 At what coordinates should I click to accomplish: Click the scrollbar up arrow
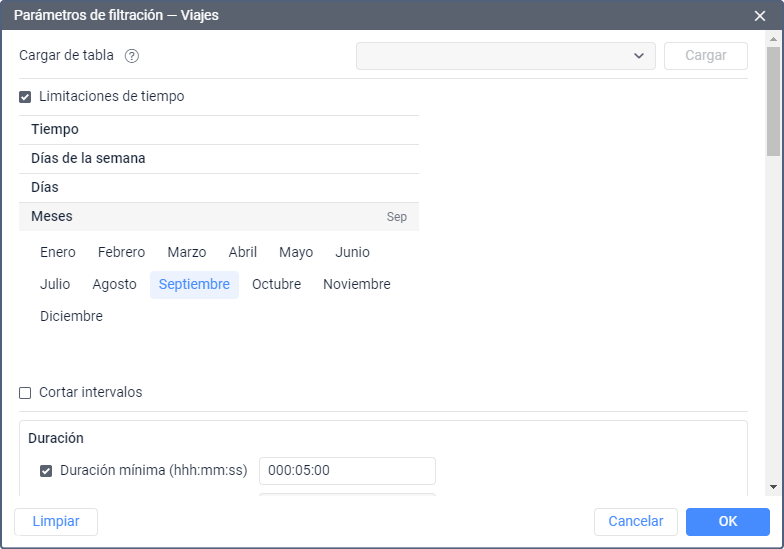pyautogui.click(x=773, y=39)
